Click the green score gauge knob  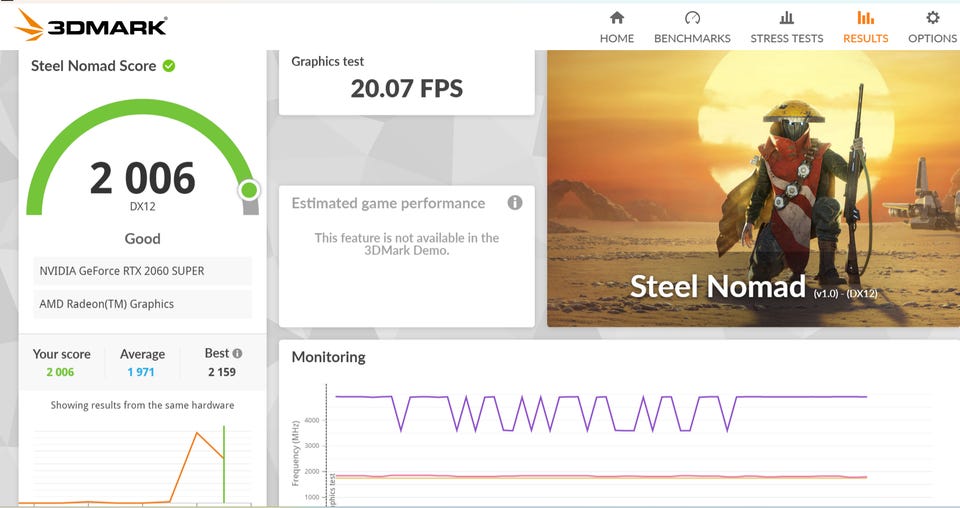[249, 190]
